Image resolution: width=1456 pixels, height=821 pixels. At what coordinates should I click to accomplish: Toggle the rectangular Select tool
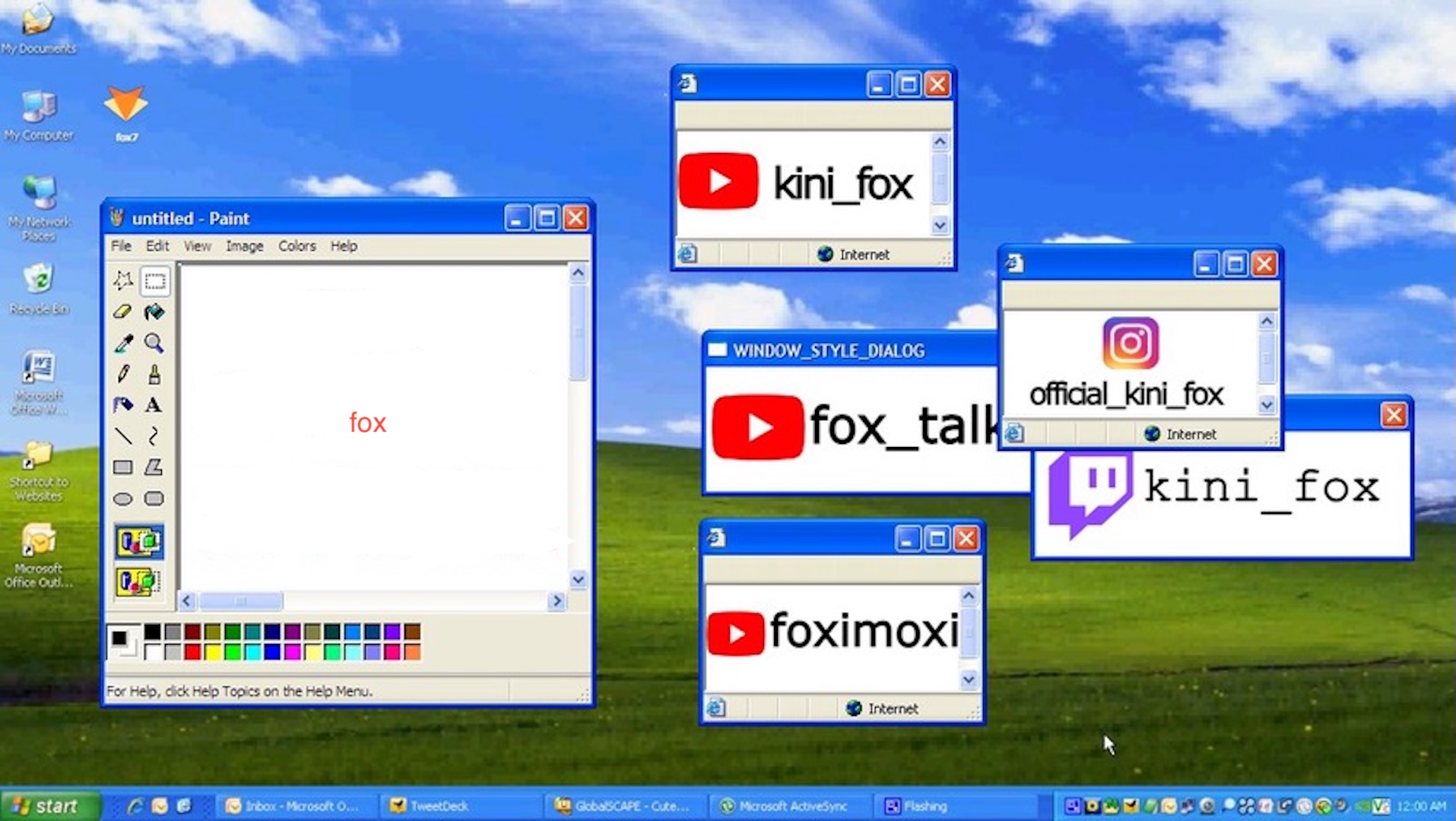[x=154, y=281]
